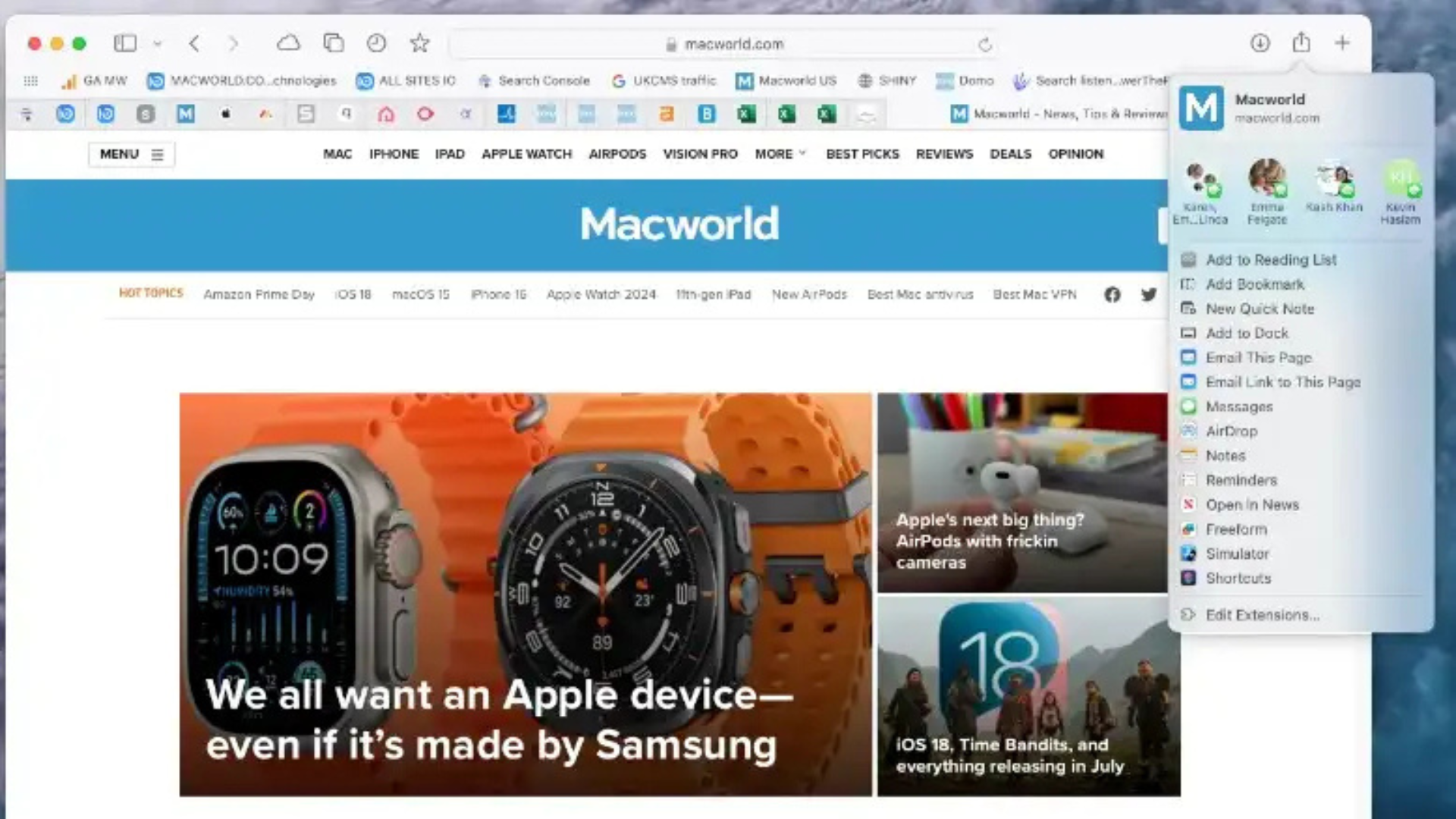
Task: Open the chevron next to the sidebar button
Action: pyautogui.click(x=157, y=43)
